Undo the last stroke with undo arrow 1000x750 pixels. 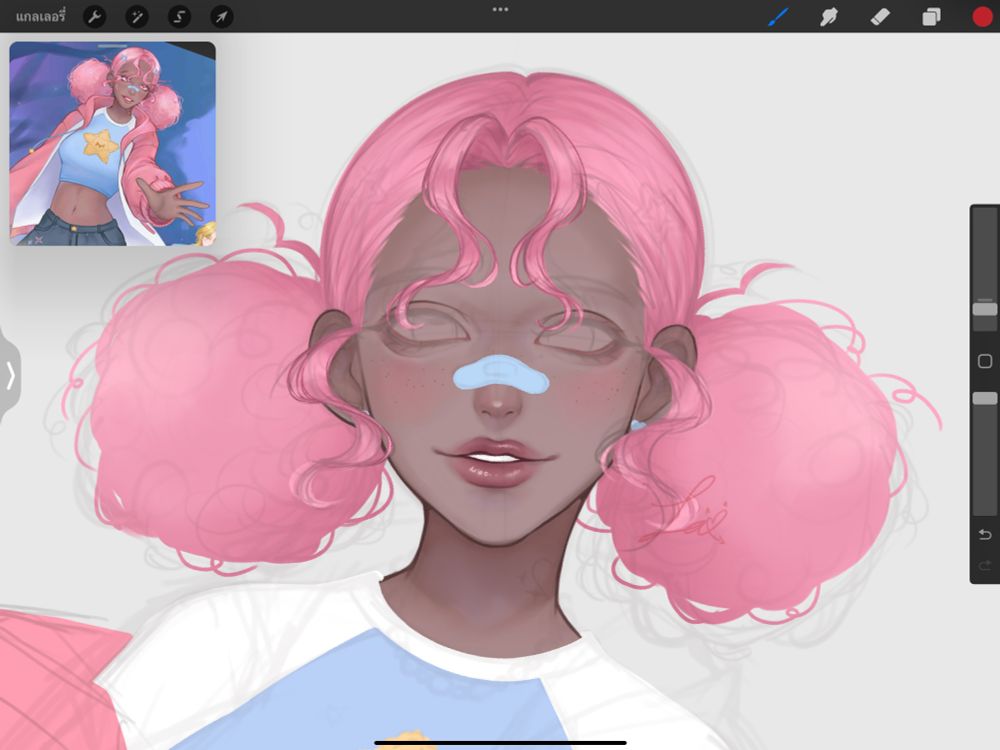pos(985,534)
